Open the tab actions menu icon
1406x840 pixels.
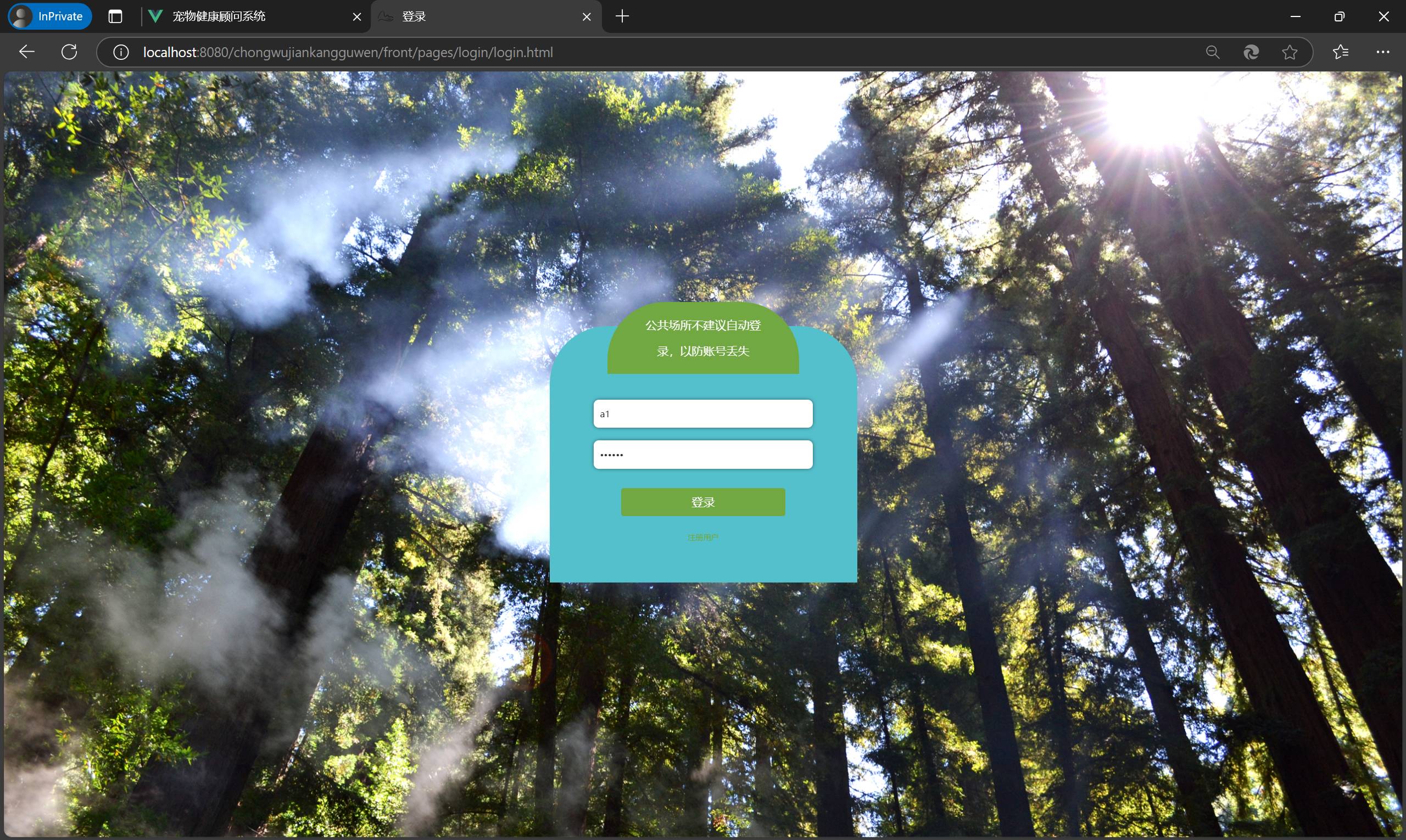[x=115, y=16]
